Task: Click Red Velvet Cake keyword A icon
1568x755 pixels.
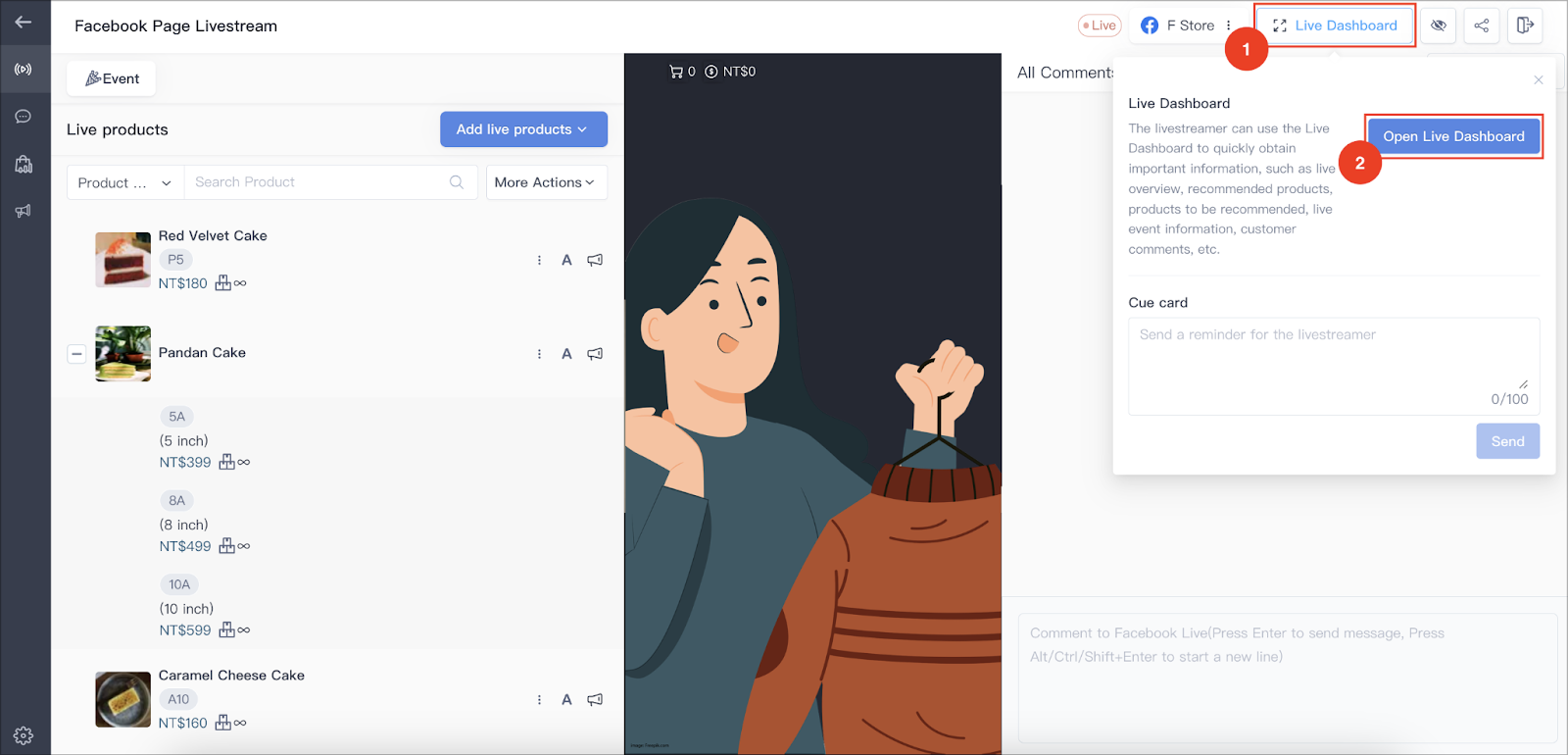Action: tap(566, 261)
